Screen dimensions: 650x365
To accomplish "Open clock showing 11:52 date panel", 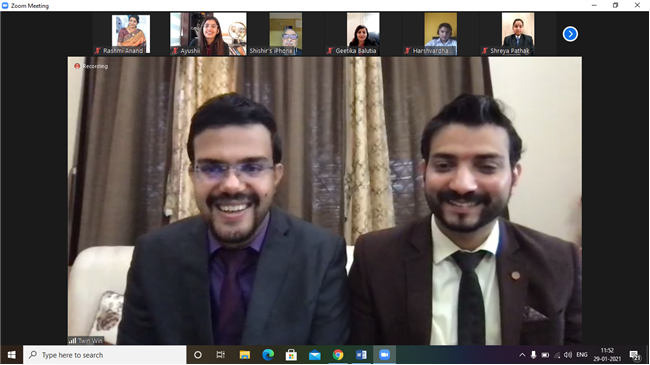I will click(x=607, y=355).
